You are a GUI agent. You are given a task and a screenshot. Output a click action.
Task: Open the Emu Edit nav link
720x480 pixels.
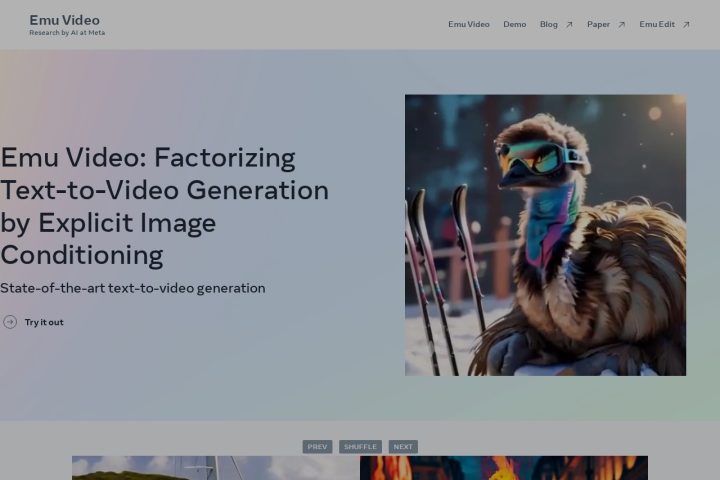click(657, 24)
